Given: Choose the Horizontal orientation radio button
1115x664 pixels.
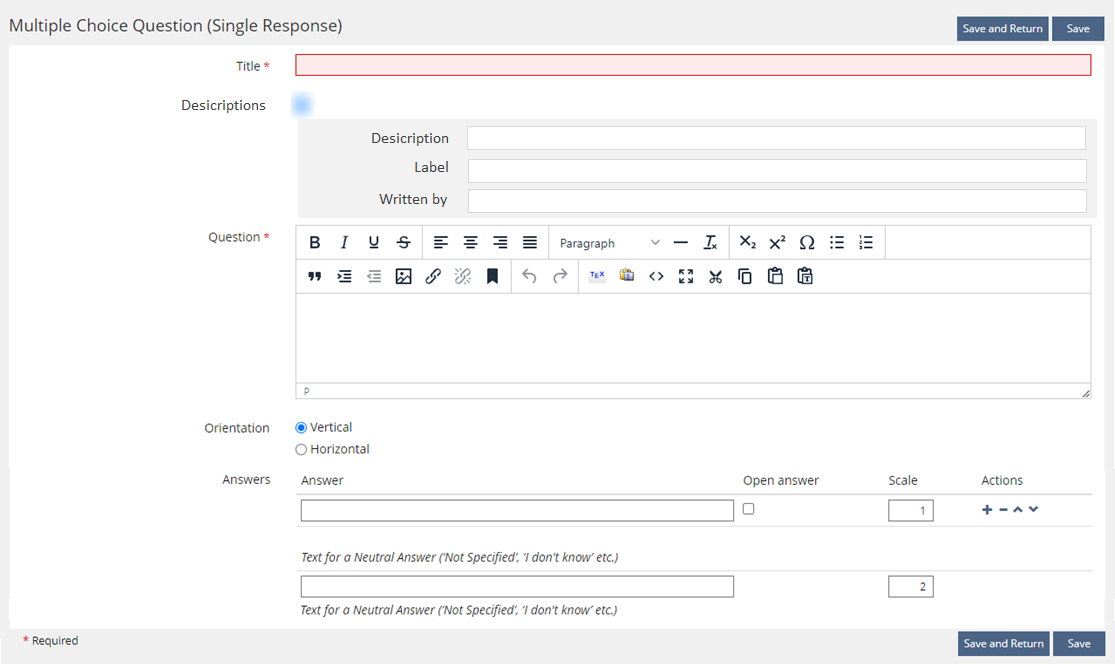Looking at the screenshot, I should pyautogui.click(x=301, y=450).
